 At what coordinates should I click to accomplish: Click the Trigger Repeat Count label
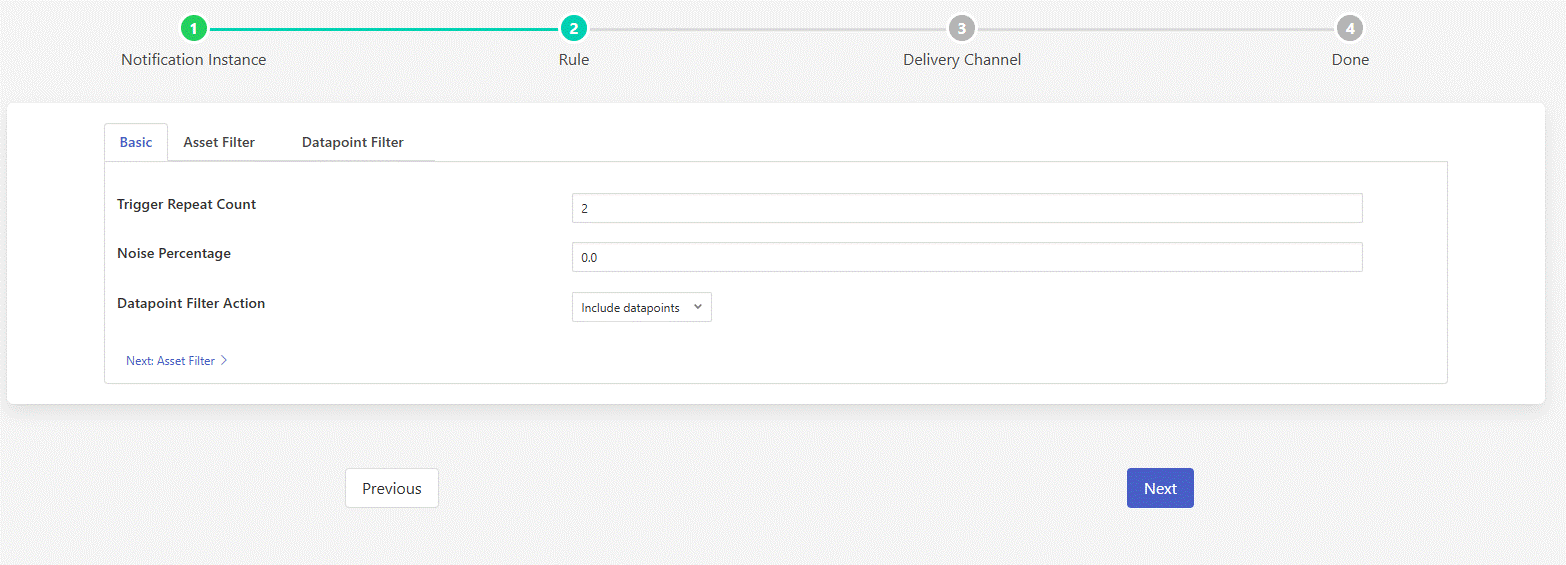point(186,204)
